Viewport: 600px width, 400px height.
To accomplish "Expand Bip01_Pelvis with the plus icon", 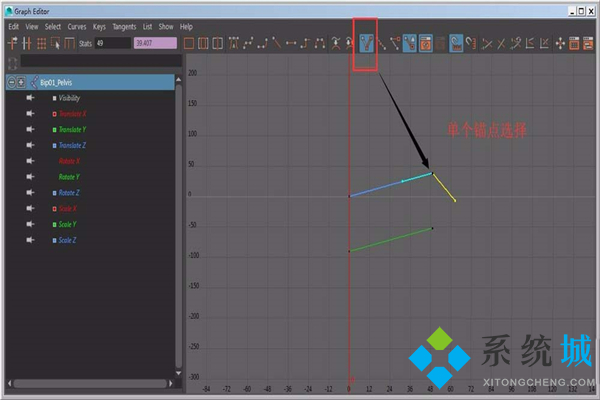I will pos(21,82).
